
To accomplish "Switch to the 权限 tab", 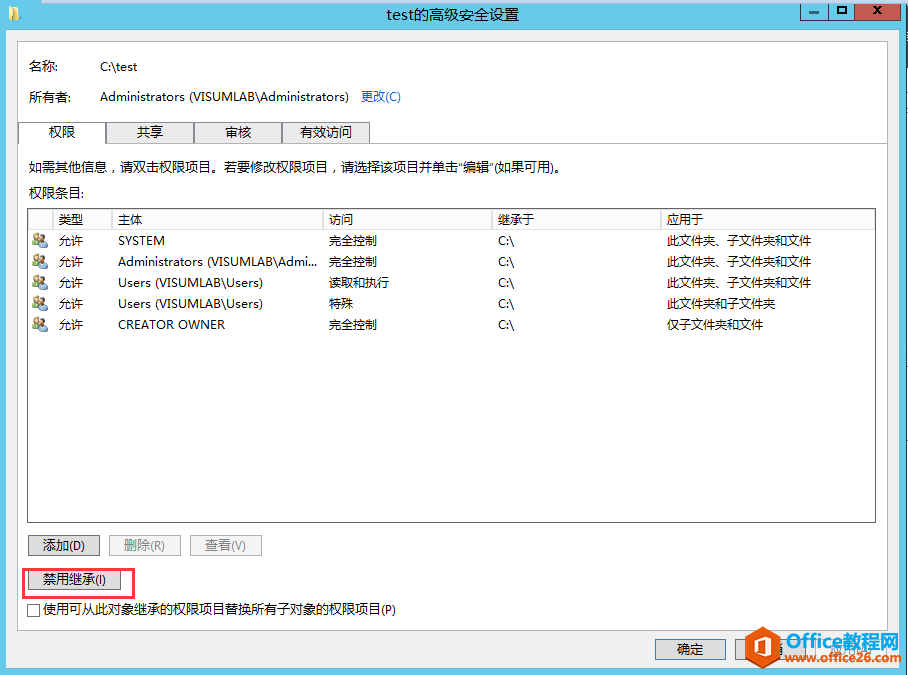I will [62, 133].
